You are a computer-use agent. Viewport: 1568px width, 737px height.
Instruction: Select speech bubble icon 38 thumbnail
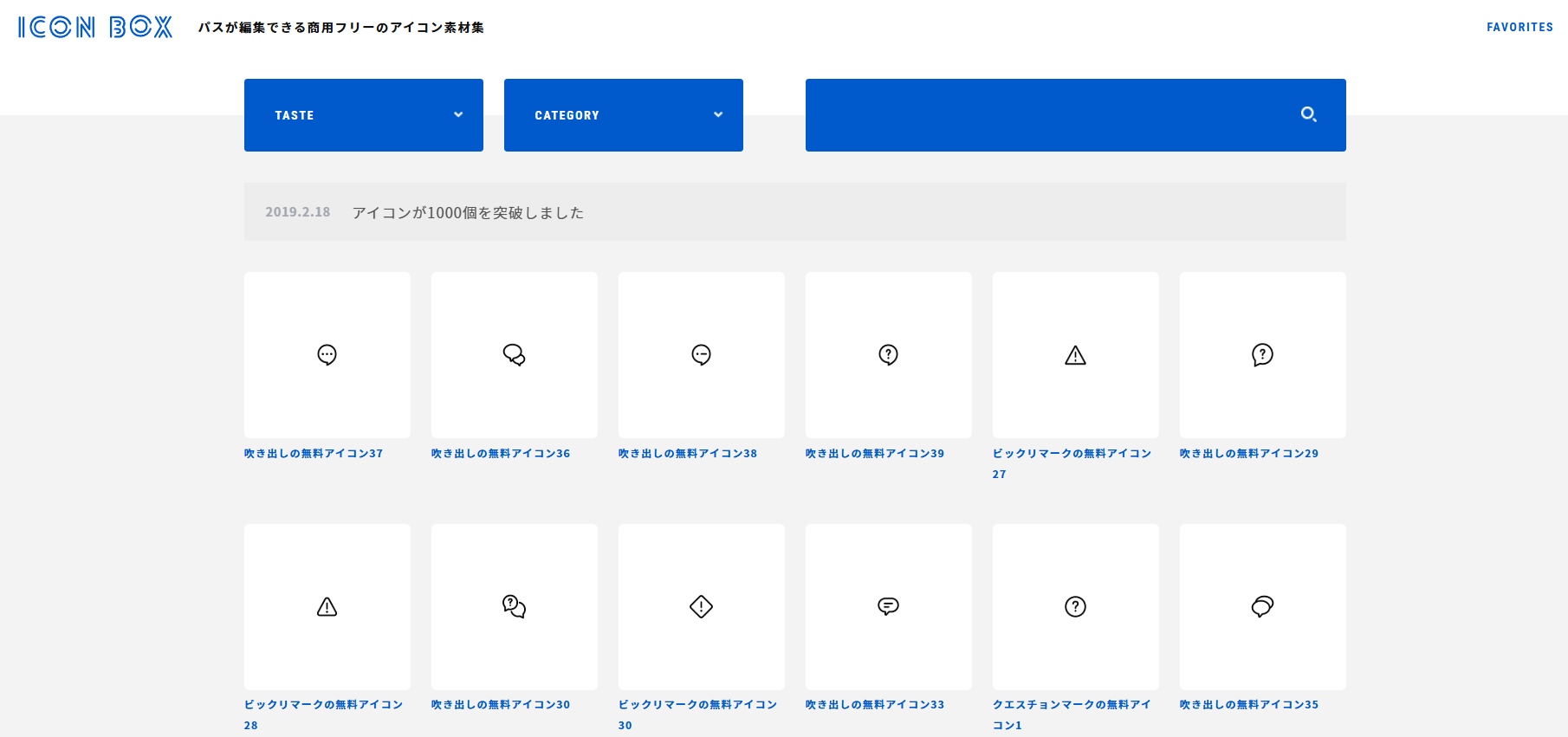pos(702,355)
